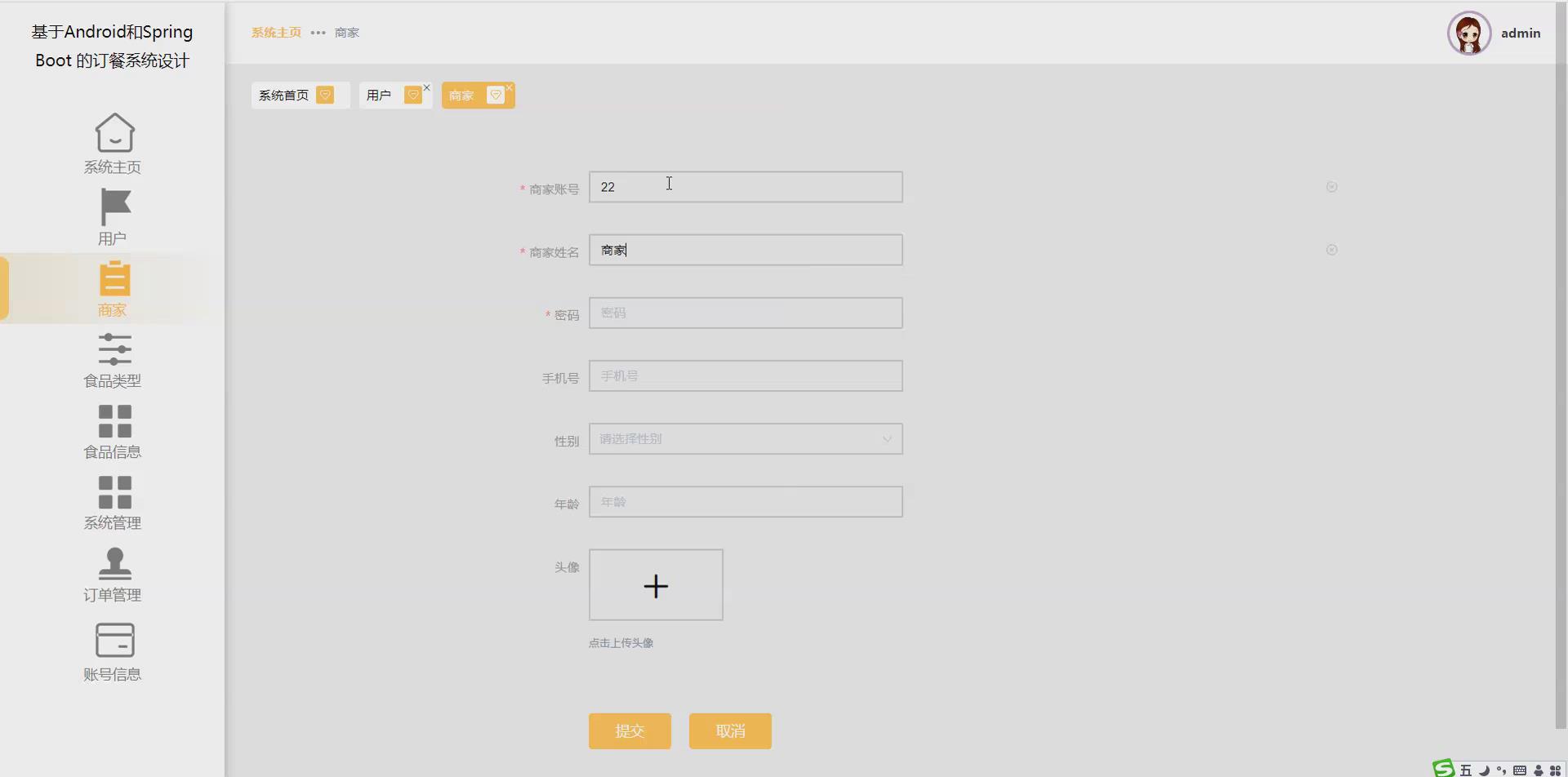Open the IME toolbox four-squares icon
This screenshot has height=777, width=1568.
pyautogui.click(x=1556, y=770)
